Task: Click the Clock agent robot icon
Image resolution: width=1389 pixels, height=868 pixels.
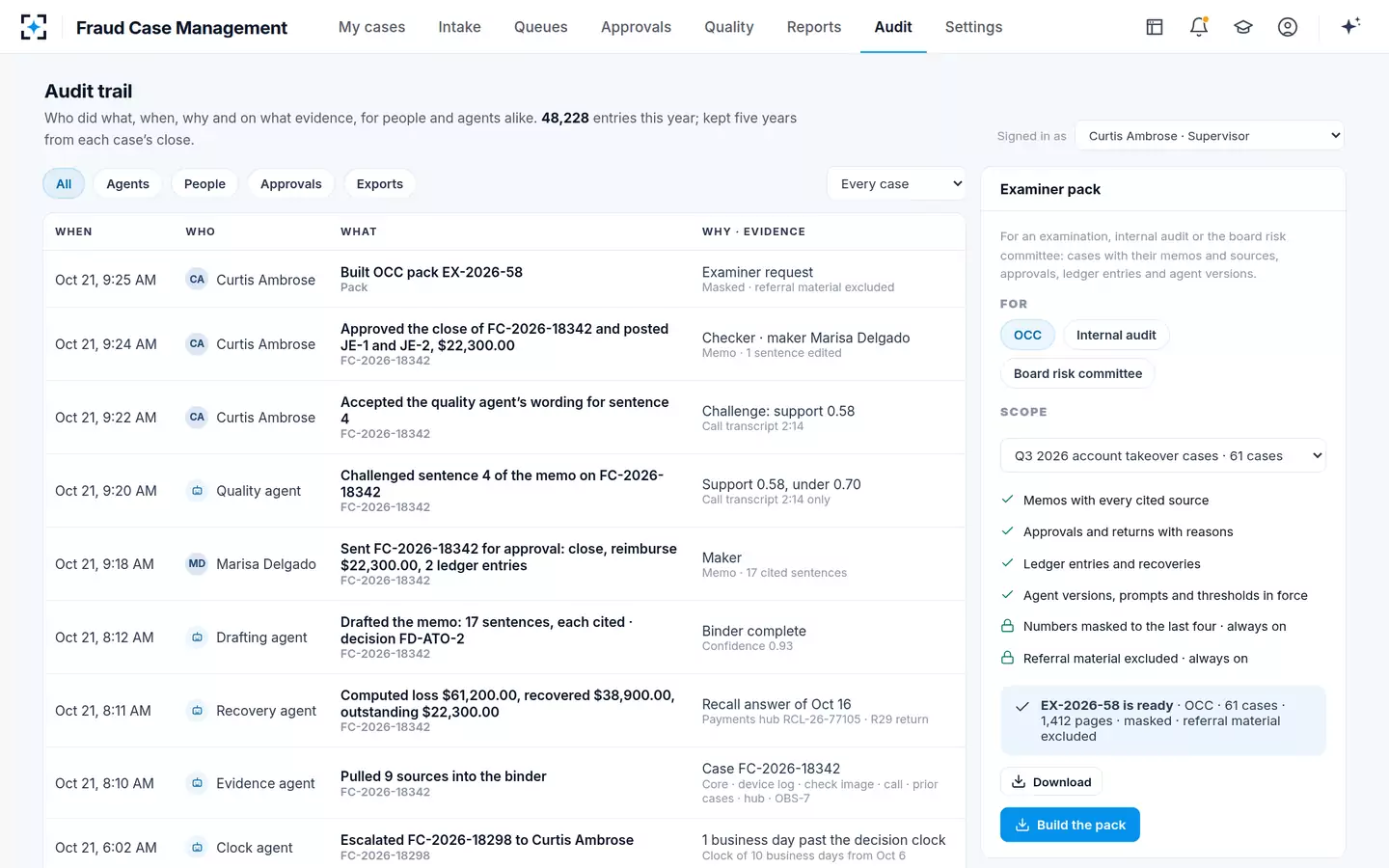Action: point(197,848)
